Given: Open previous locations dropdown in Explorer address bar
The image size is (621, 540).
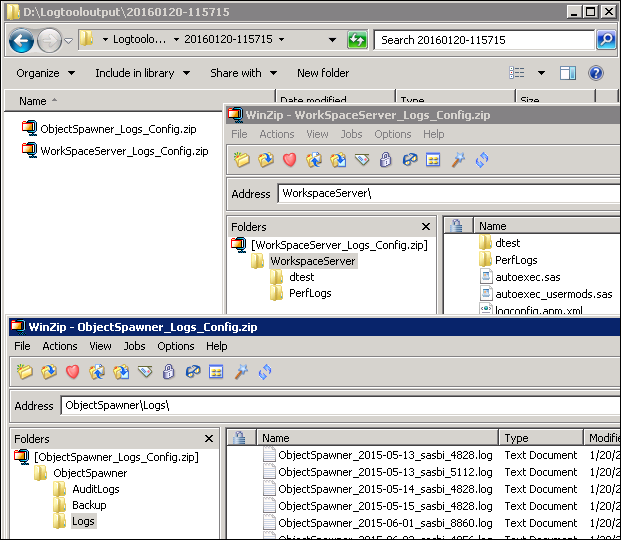Looking at the screenshot, I should (332, 40).
